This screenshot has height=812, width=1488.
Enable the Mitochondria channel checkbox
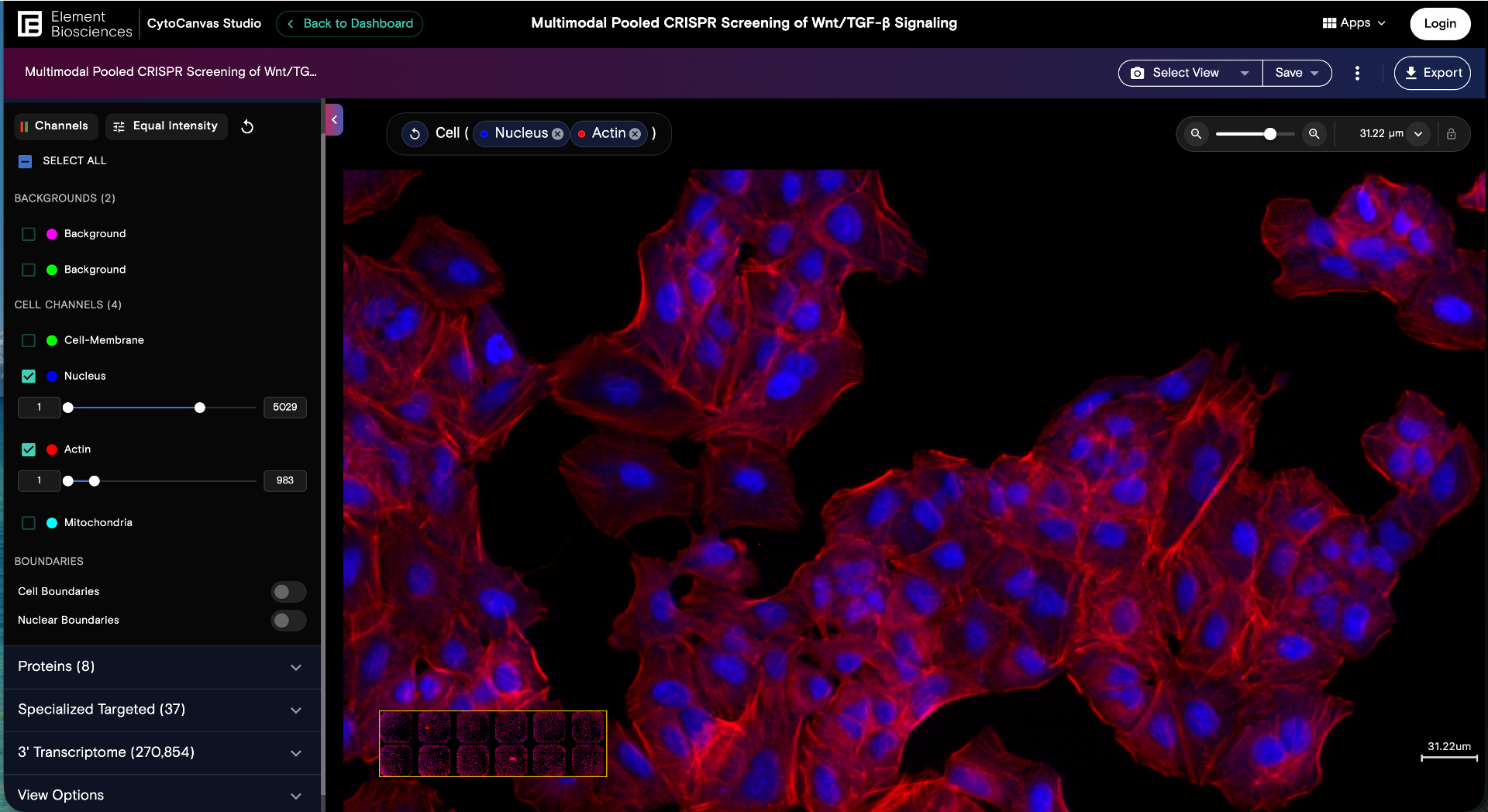point(29,524)
